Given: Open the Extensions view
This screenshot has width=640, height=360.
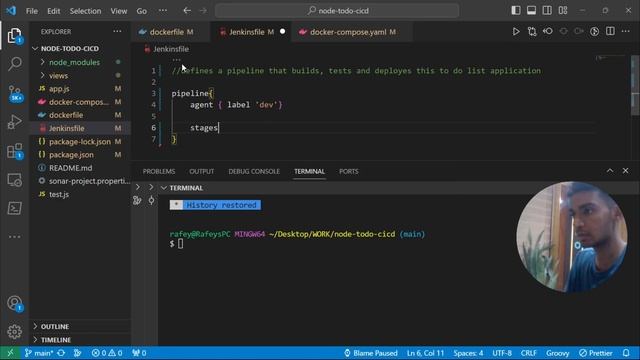Looking at the screenshot, I should tap(15, 151).
